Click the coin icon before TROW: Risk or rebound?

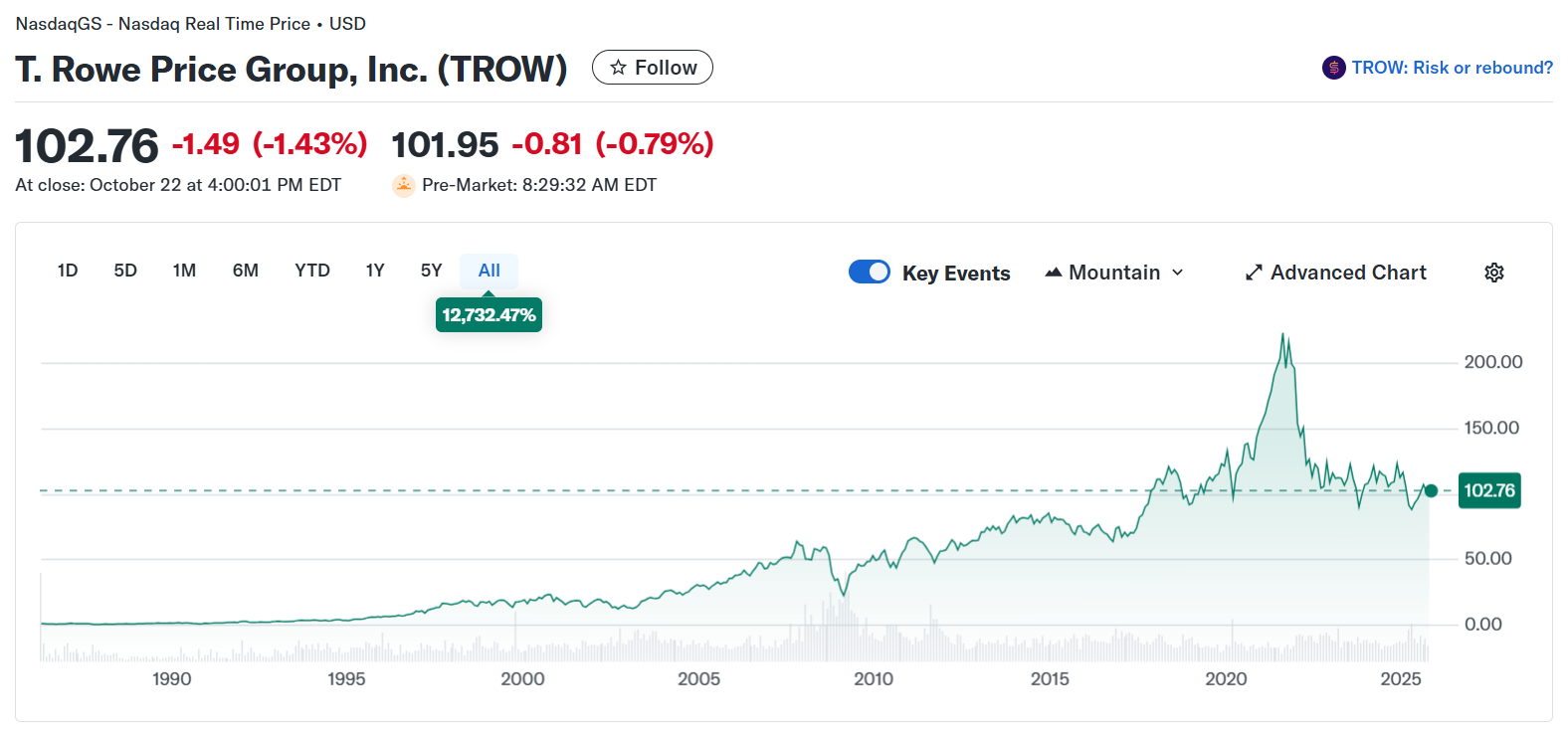click(1332, 67)
